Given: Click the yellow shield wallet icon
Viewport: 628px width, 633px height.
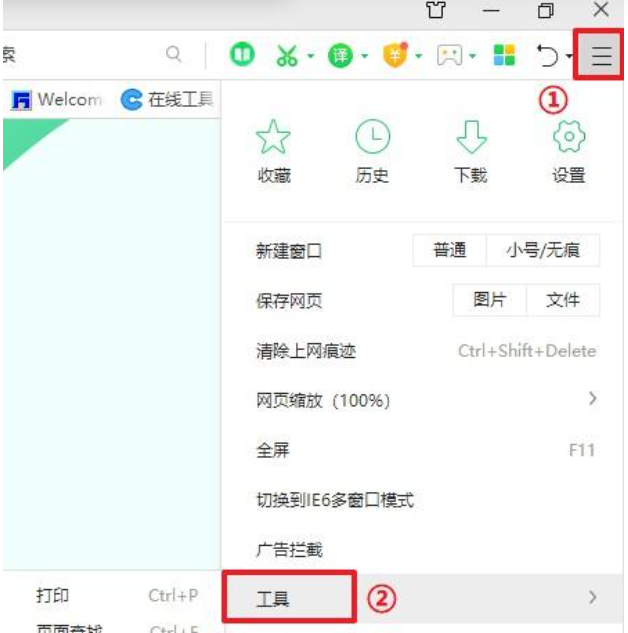Looking at the screenshot, I should (395, 55).
